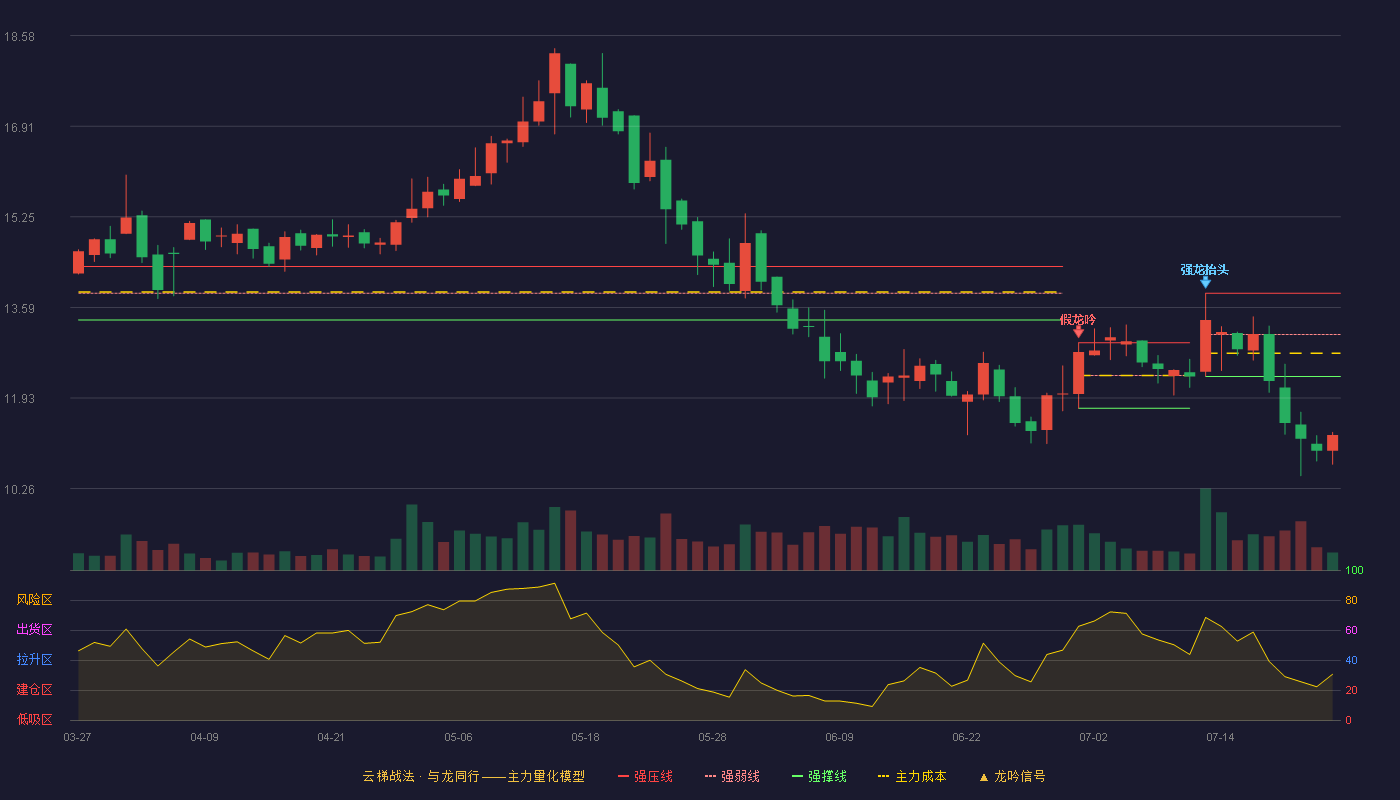Click the 15.25 price axis label
Screen dimensions: 1400x800
19,218
